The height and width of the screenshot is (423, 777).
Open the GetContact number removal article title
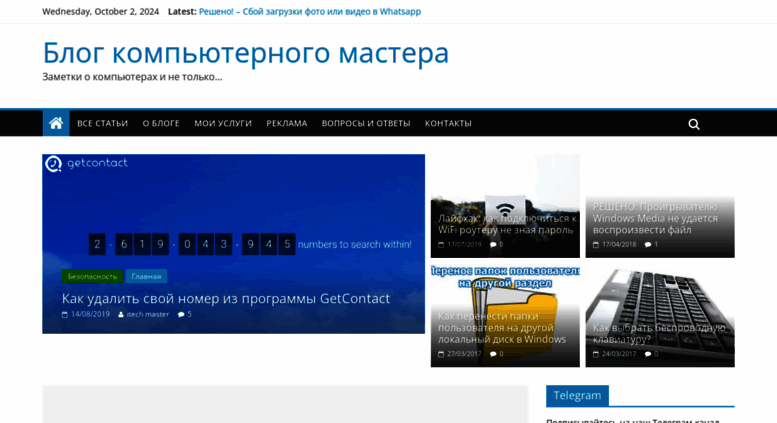pyautogui.click(x=226, y=298)
